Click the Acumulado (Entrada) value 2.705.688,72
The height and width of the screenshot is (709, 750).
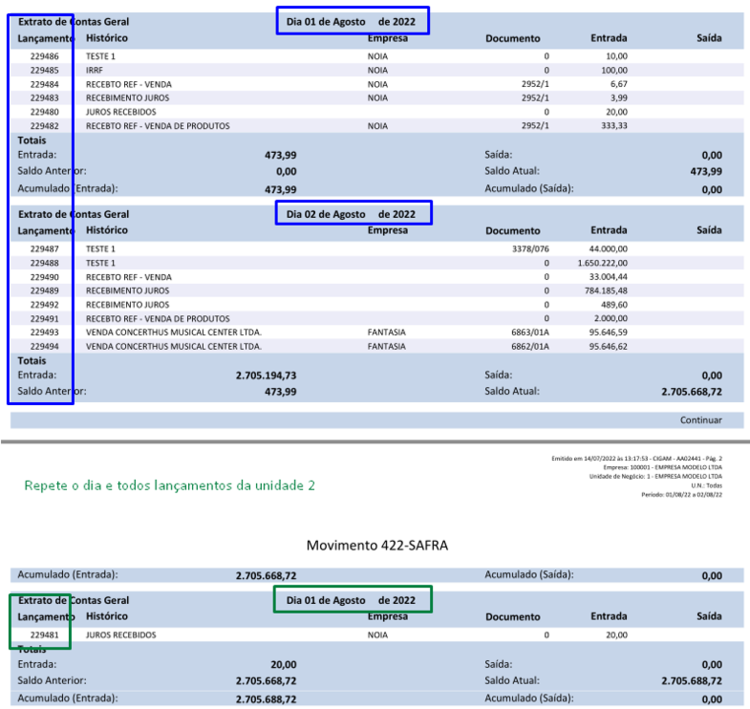tap(266, 699)
